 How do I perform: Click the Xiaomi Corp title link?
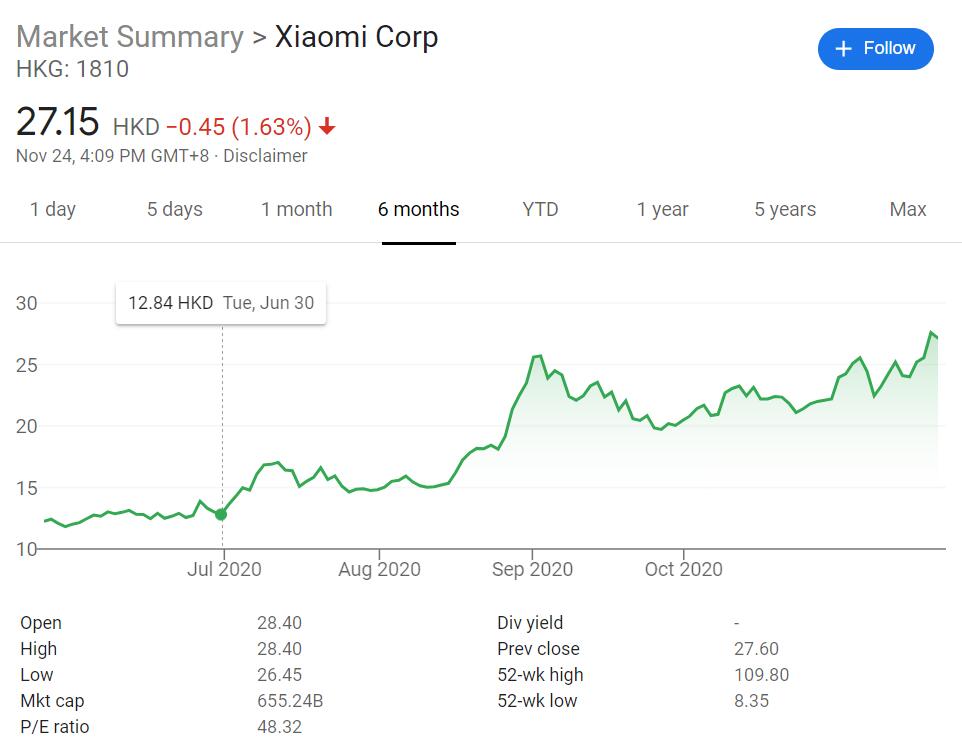point(357,36)
